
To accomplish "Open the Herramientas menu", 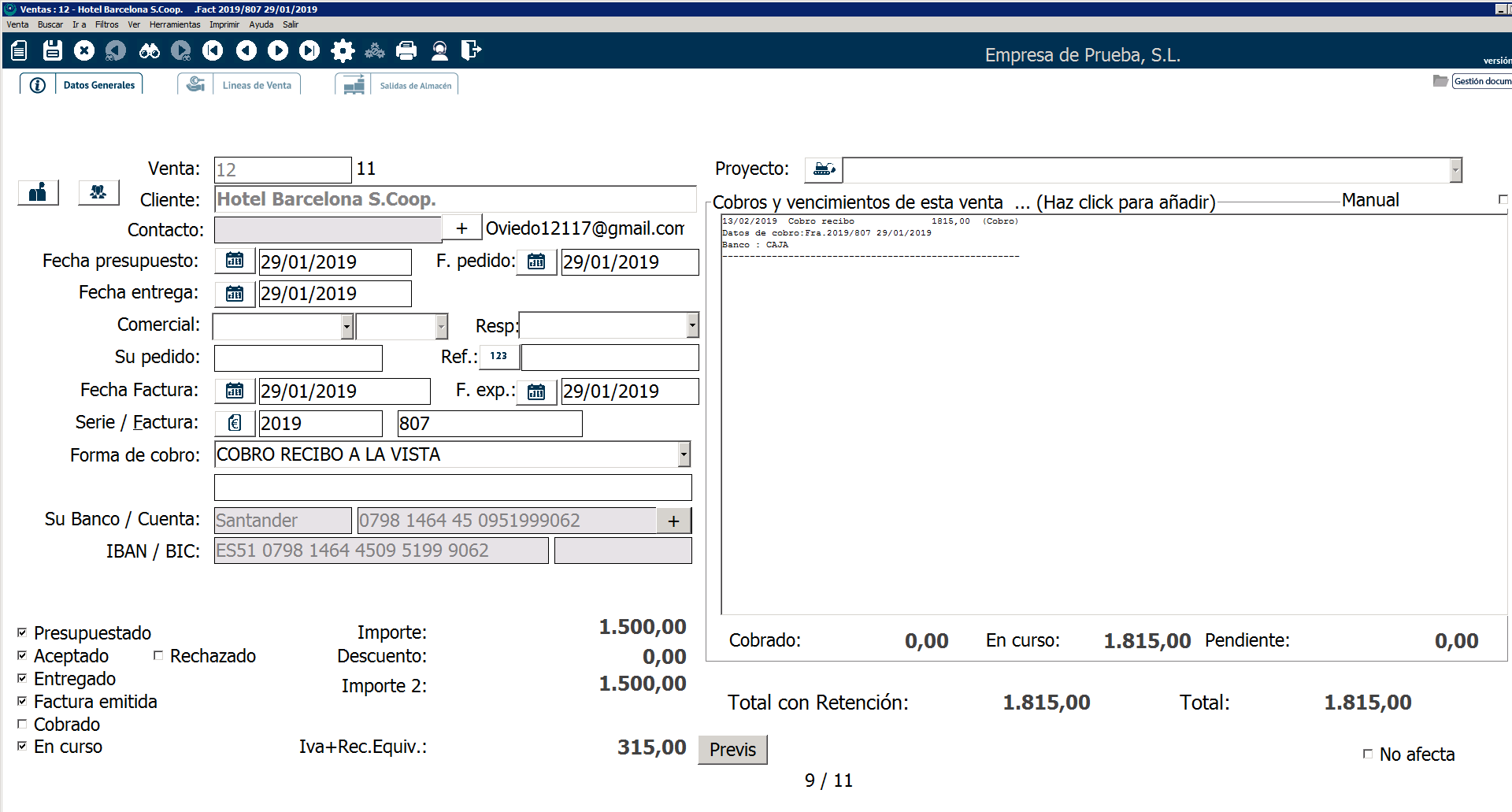I will (x=175, y=24).
